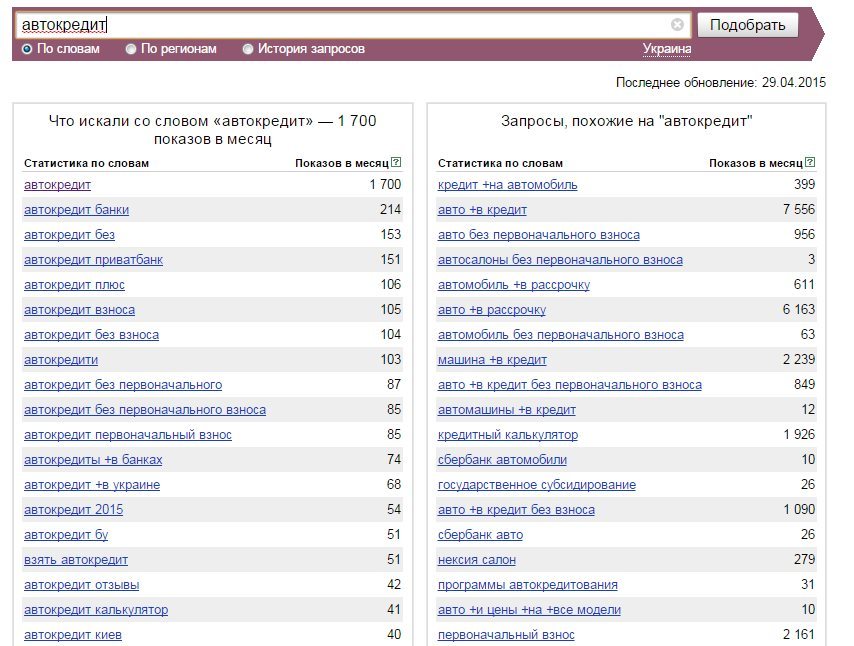The width and height of the screenshot is (854, 646).
Task: Select the 'По словам' radio button
Action: click(x=27, y=49)
